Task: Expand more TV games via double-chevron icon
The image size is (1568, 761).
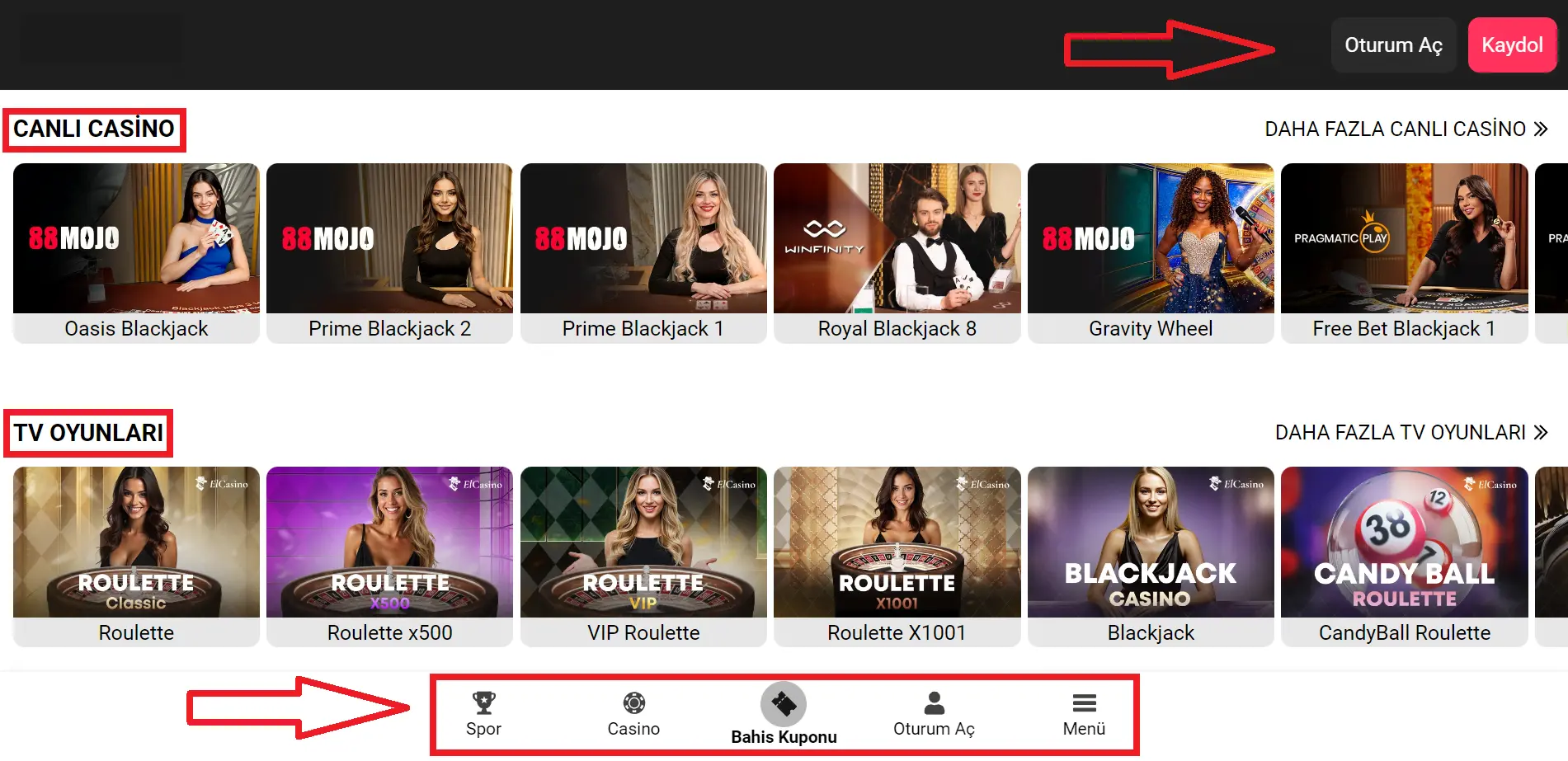Action: pyautogui.click(x=1541, y=433)
